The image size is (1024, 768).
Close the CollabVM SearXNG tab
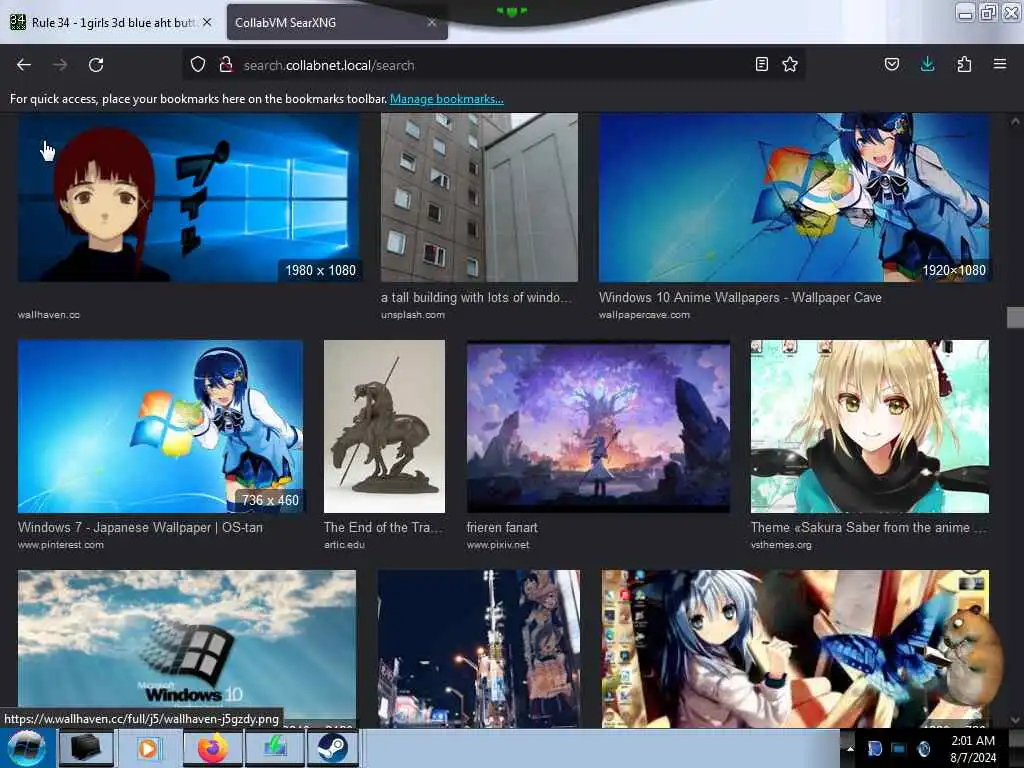(x=432, y=22)
